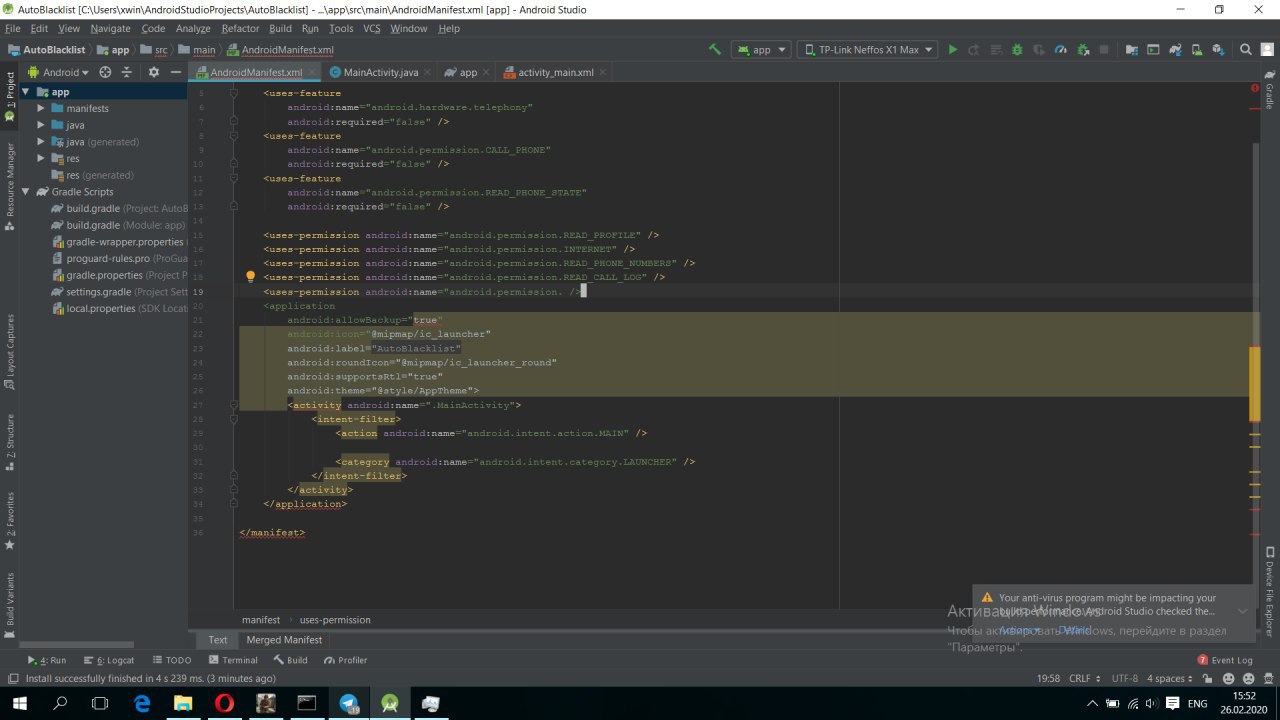The image size is (1280, 720).
Task: Run the app with the green play button
Action: tap(953, 49)
